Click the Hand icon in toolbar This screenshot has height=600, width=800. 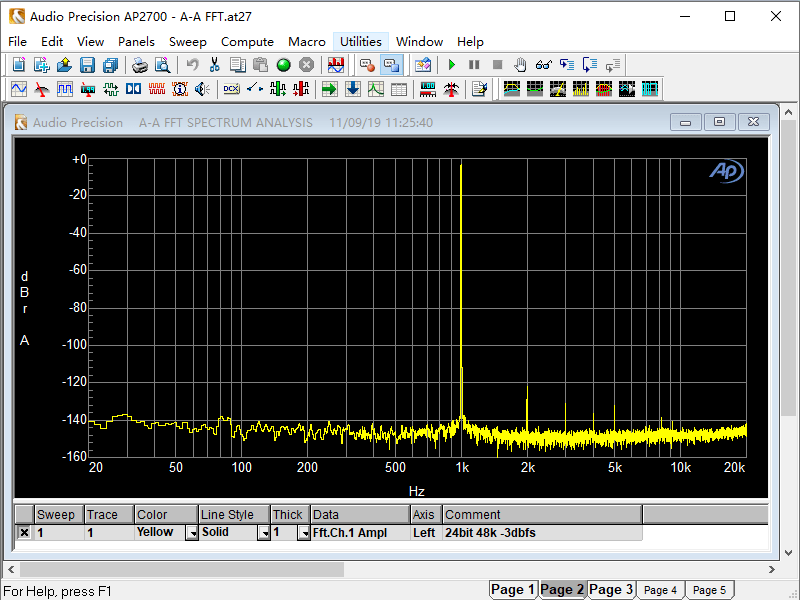pos(520,65)
